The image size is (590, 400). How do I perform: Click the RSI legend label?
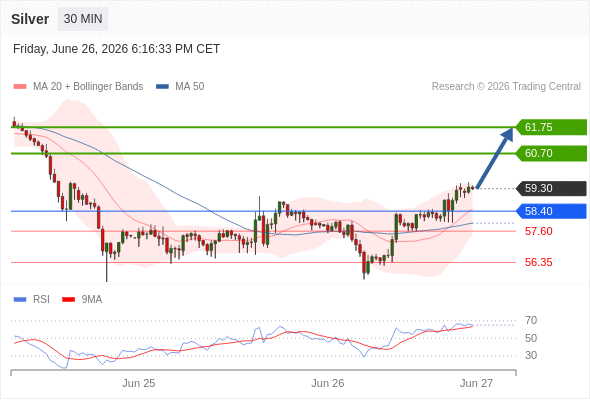point(41,300)
